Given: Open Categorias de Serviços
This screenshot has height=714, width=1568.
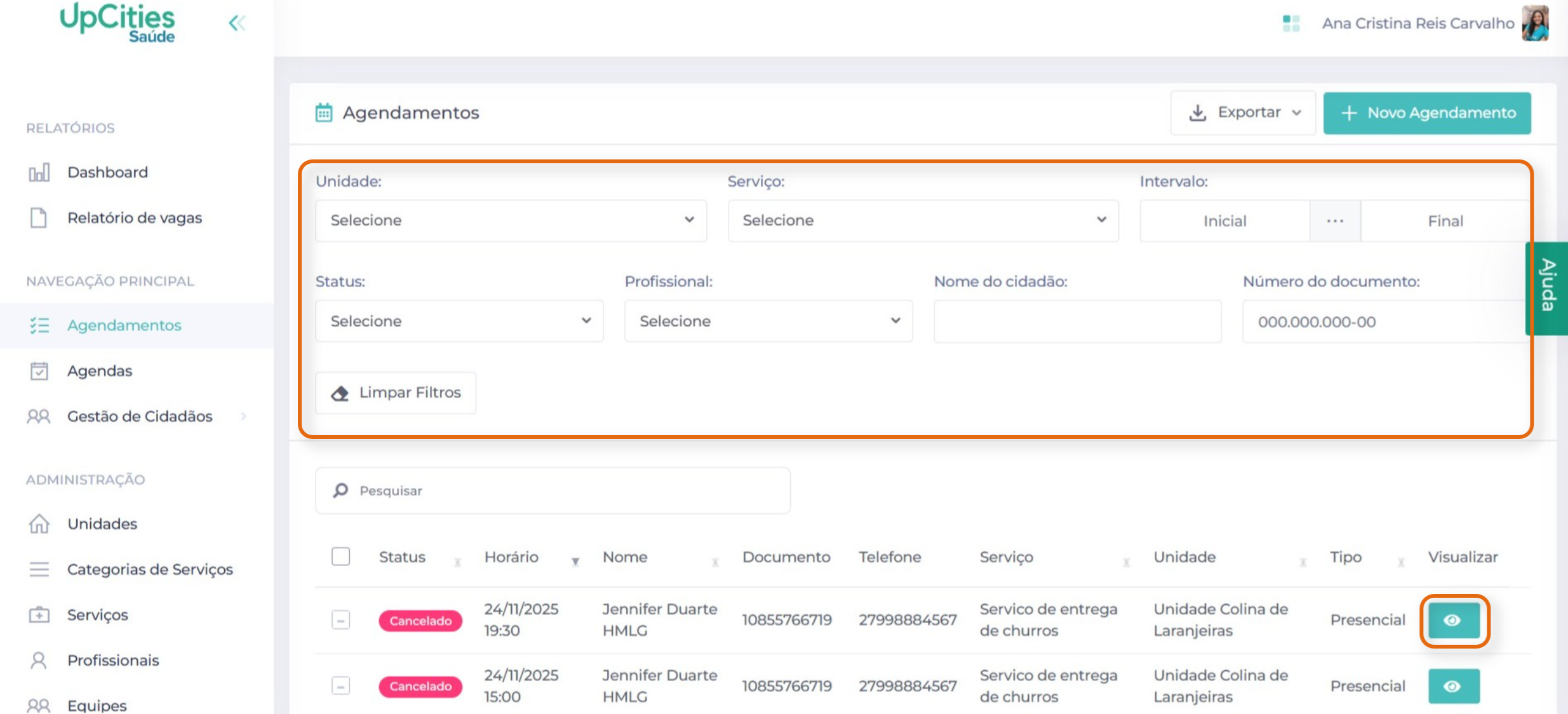Looking at the screenshot, I should 150,569.
